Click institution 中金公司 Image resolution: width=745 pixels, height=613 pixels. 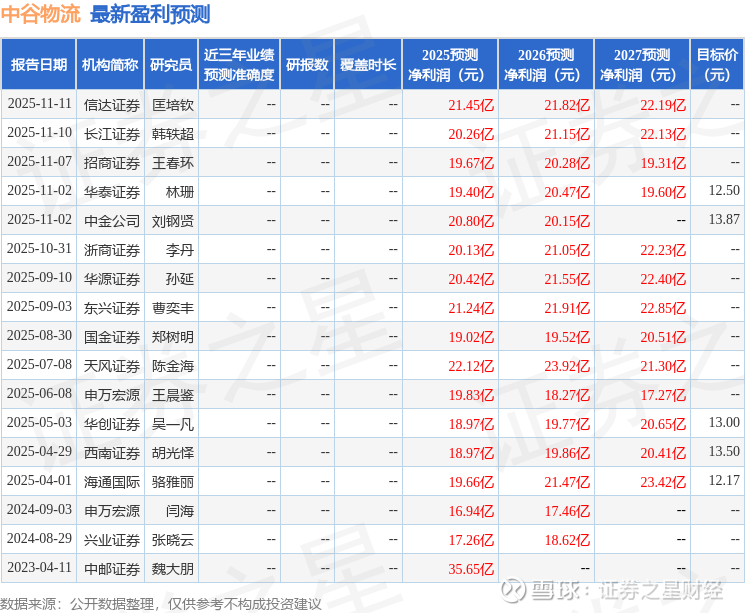112,221
